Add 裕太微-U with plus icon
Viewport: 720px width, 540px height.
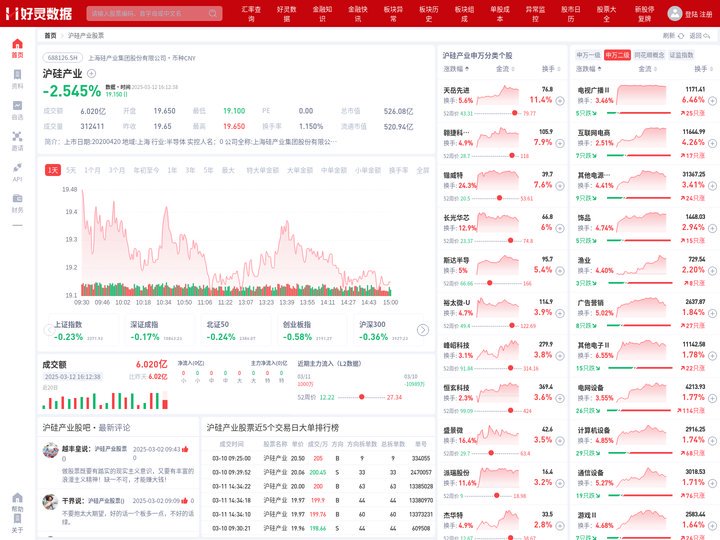(x=560, y=313)
